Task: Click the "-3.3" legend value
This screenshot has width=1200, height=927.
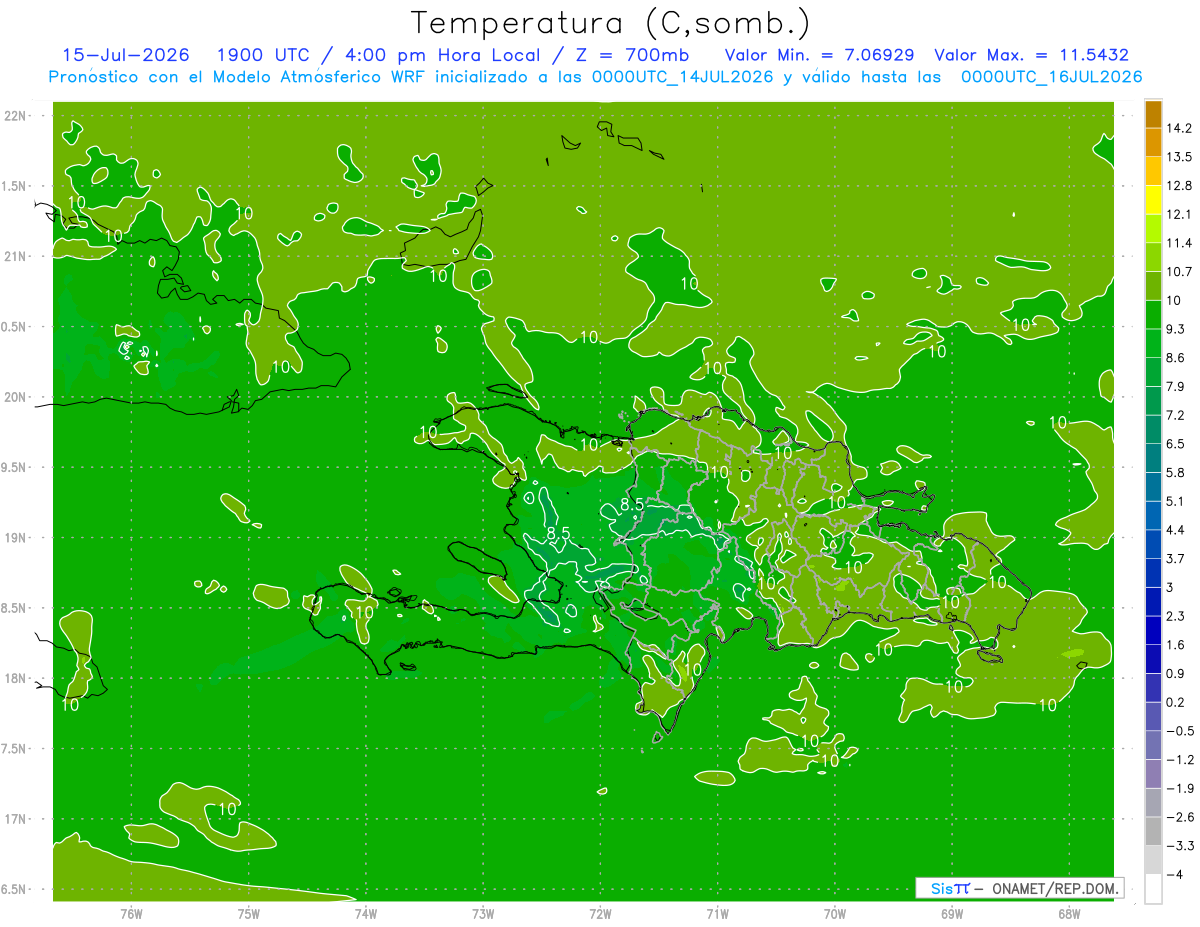Action: pyautogui.click(x=1179, y=845)
